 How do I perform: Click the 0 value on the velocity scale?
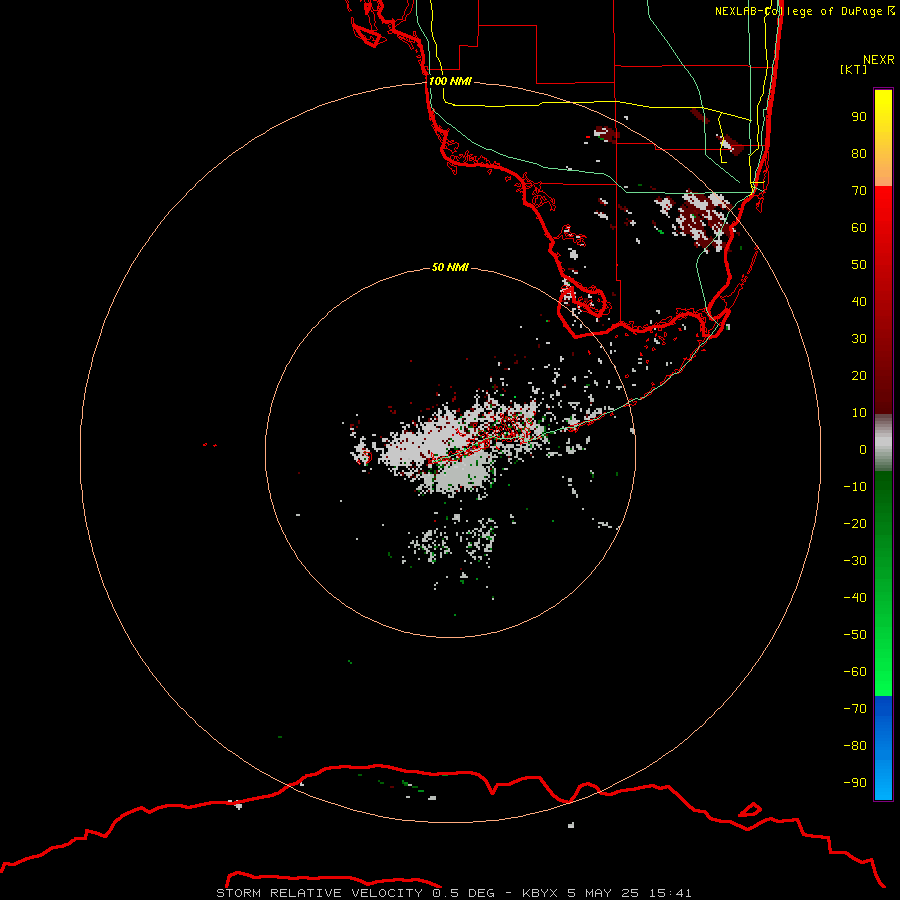point(863,450)
